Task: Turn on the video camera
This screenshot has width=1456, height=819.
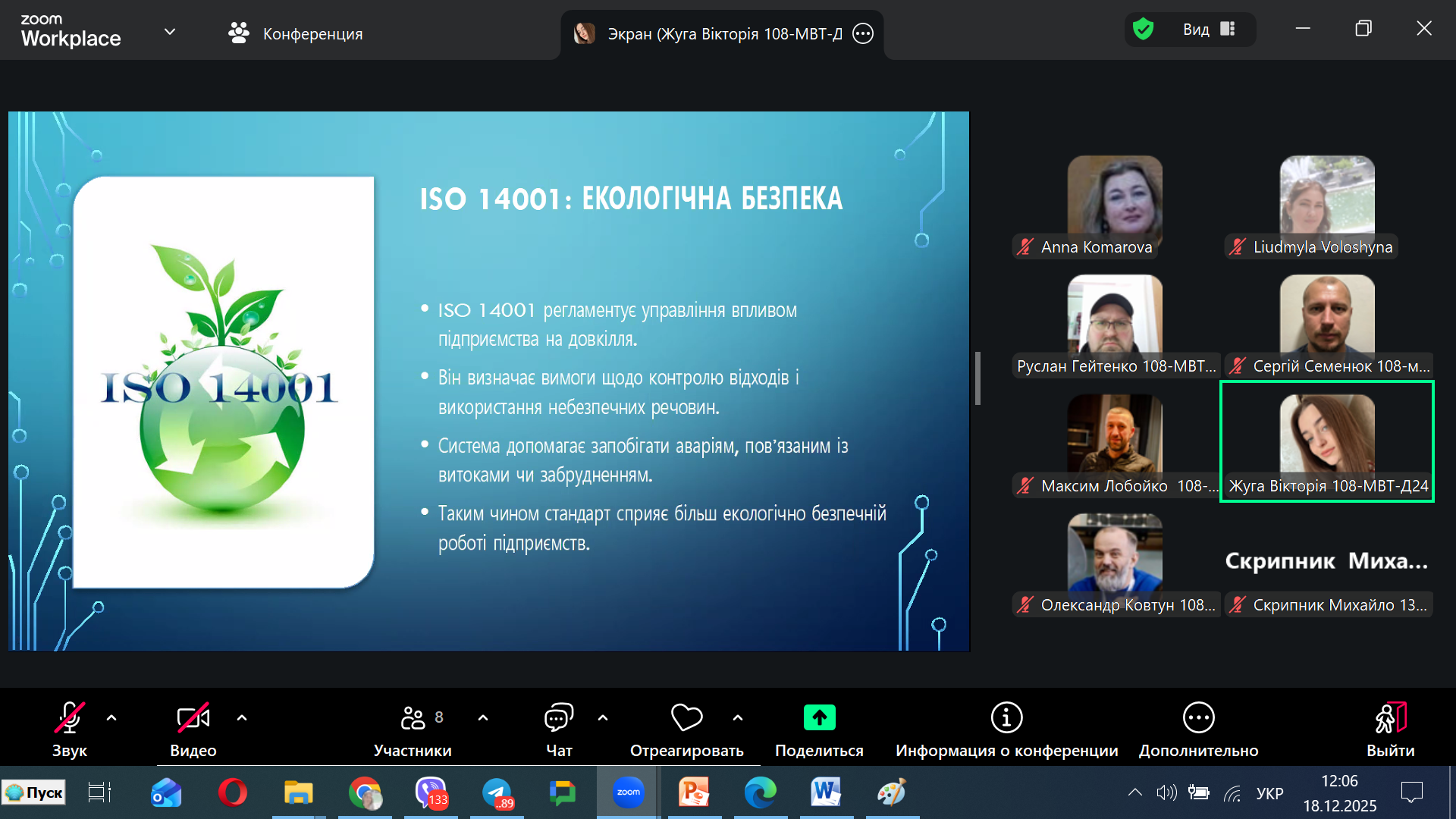Action: point(193,717)
